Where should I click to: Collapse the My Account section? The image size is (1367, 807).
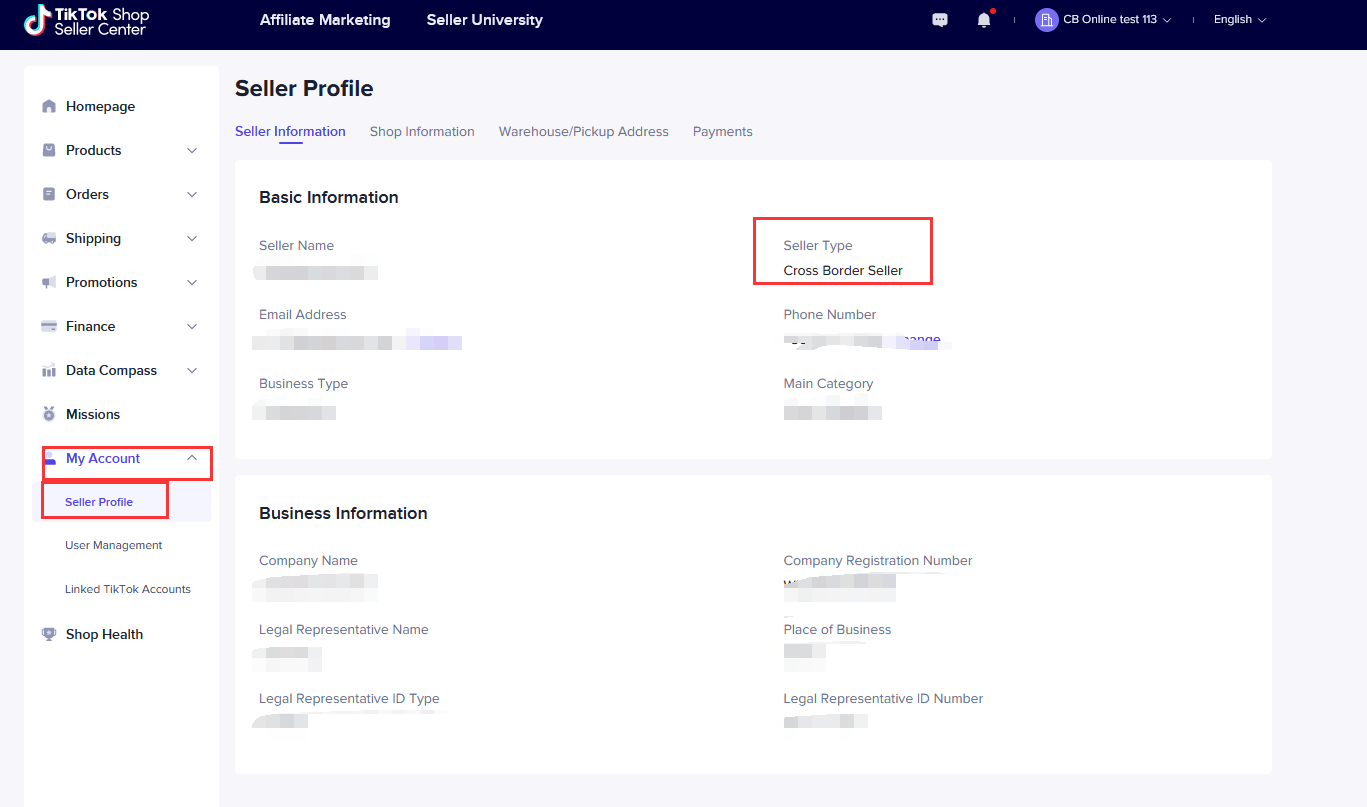(x=192, y=459)
